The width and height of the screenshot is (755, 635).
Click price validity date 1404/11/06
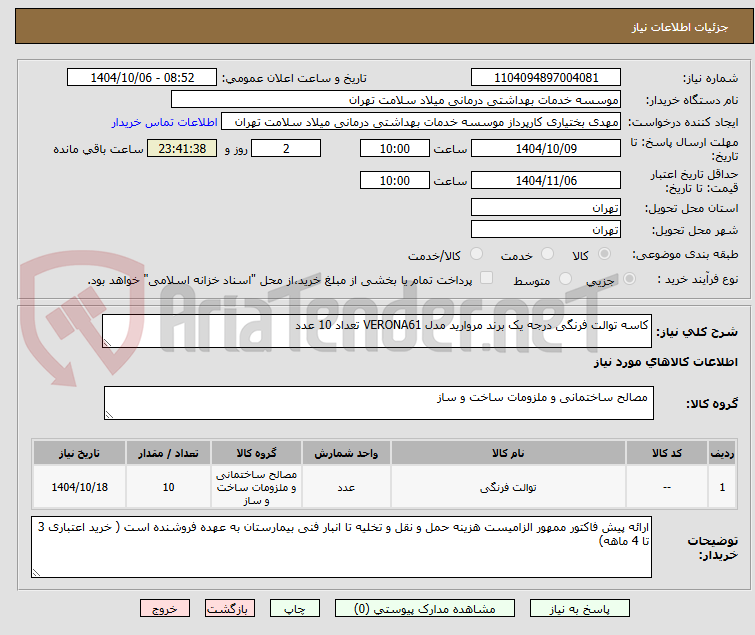tap(546, 181)
